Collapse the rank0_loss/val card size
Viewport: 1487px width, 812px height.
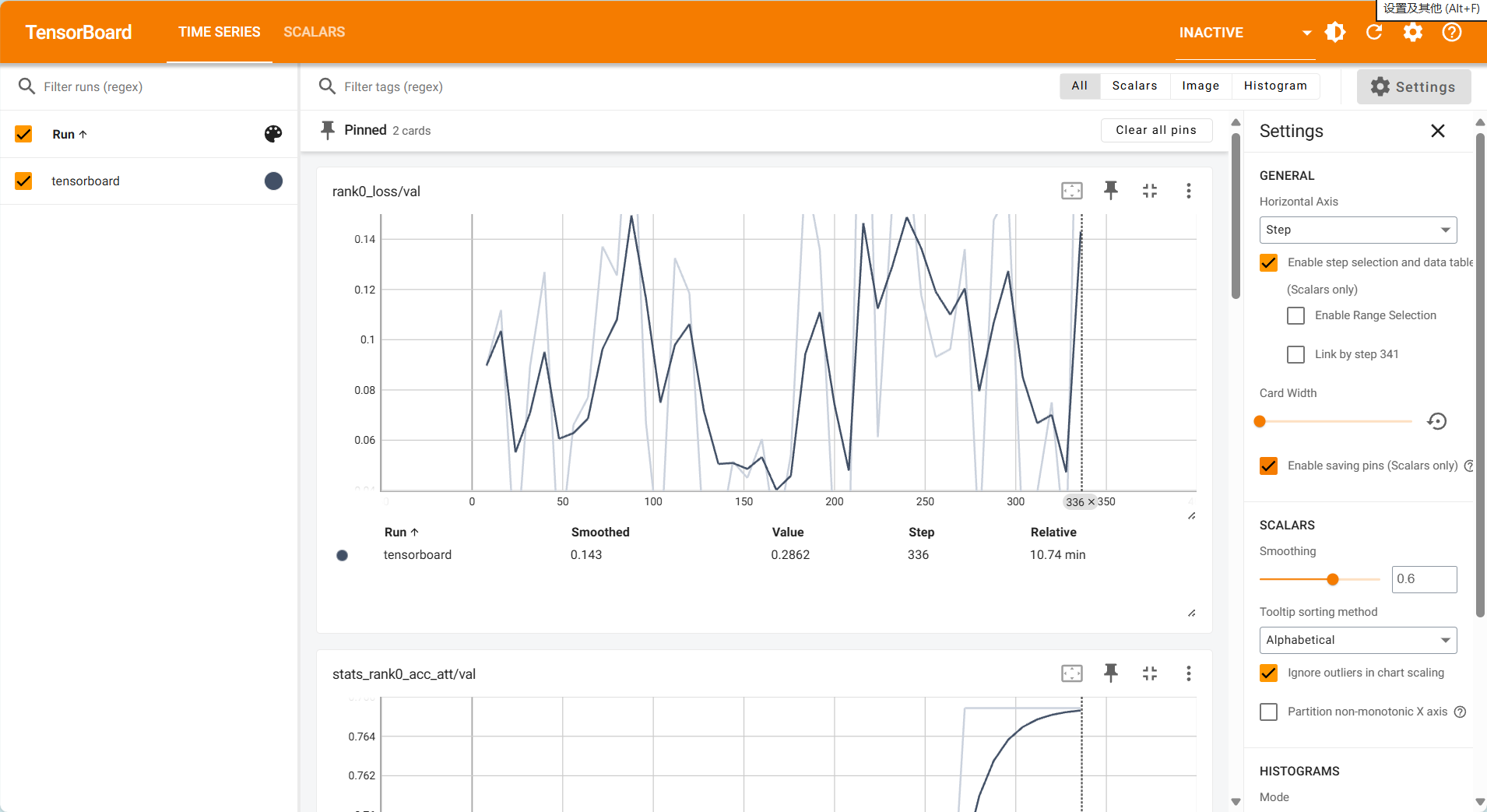coord(1150,191)
